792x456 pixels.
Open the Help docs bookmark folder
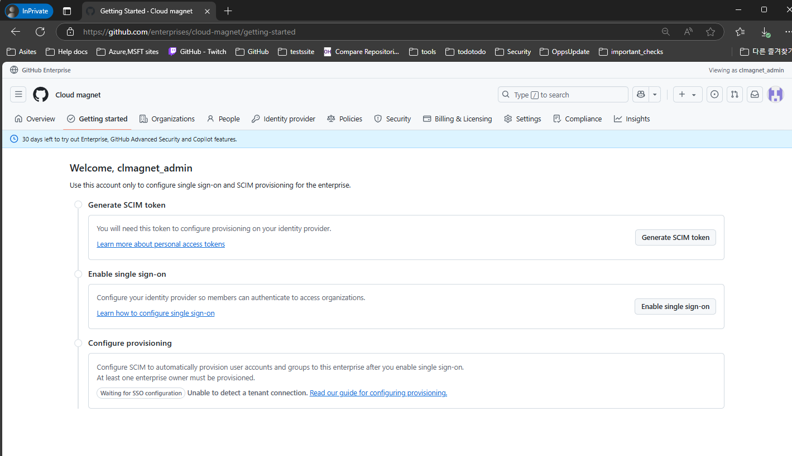[67, 52]
